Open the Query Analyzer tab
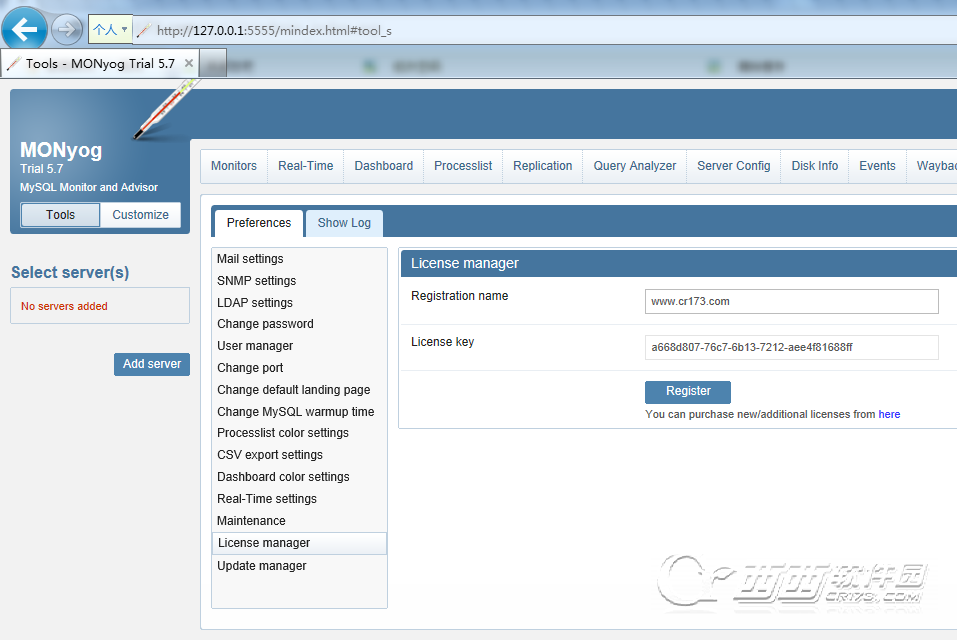This screenshot has width=957, height=640. click(635, 166)
